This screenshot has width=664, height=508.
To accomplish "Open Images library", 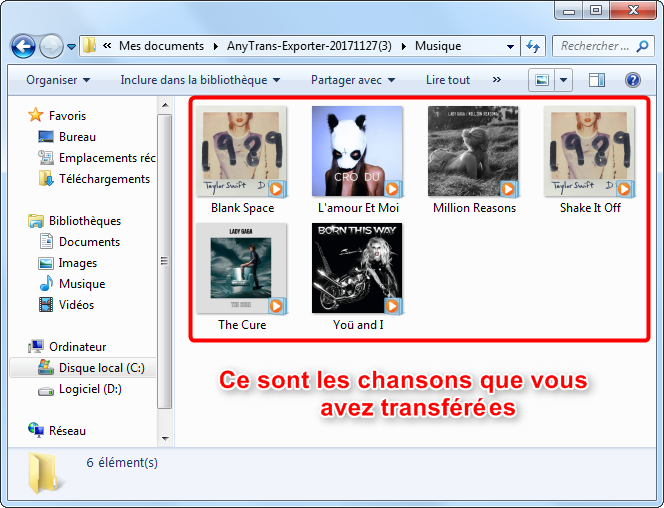I will pyautogui.click(x=77, y=263).
